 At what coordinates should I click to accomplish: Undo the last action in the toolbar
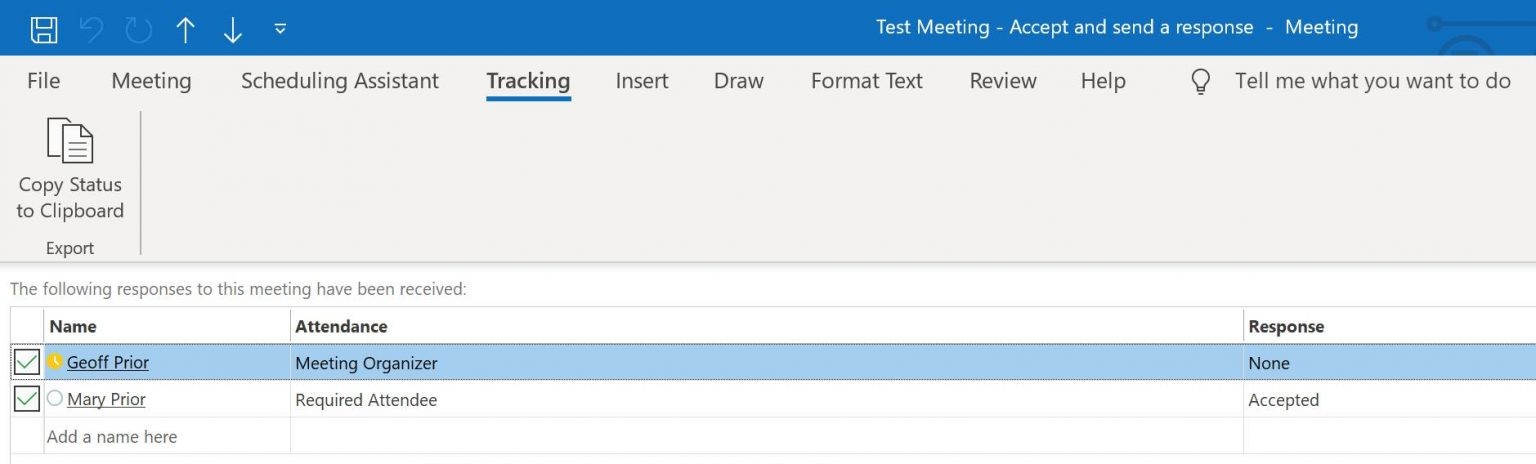click(x=91, y=29)
